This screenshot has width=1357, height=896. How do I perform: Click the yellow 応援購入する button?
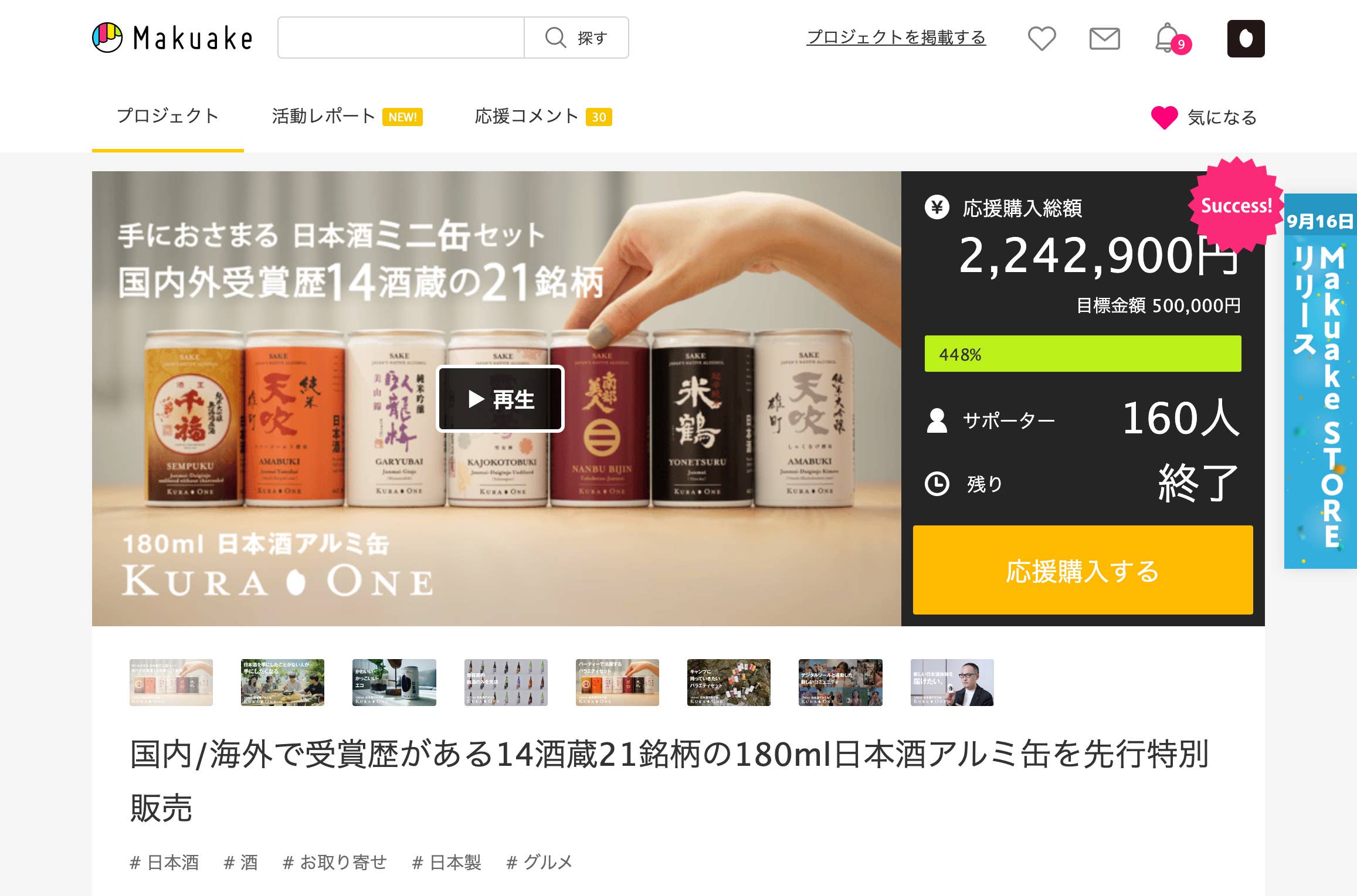click(1083, 570)
